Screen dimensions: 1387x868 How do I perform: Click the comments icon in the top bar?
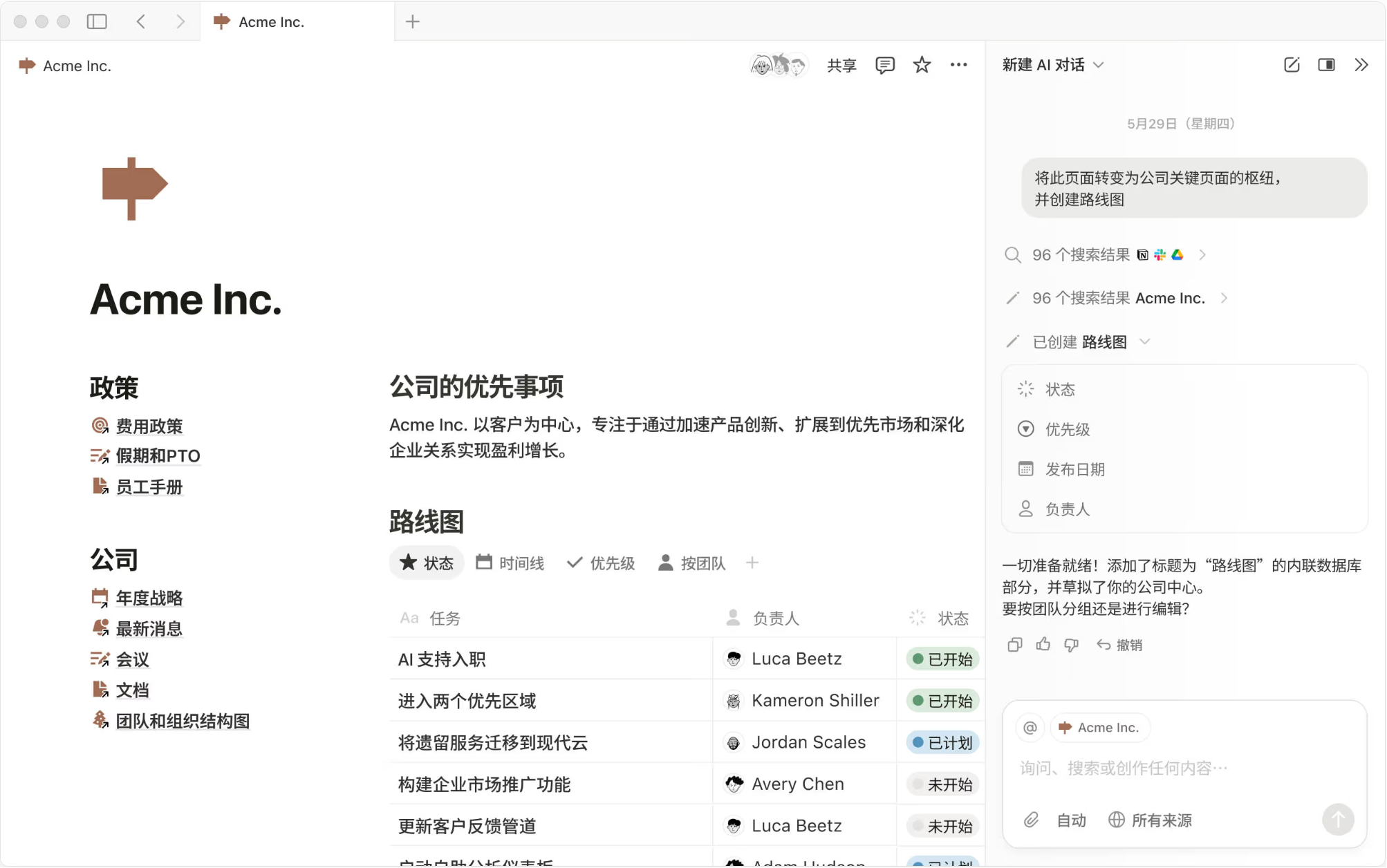click(x=884, y=64)
